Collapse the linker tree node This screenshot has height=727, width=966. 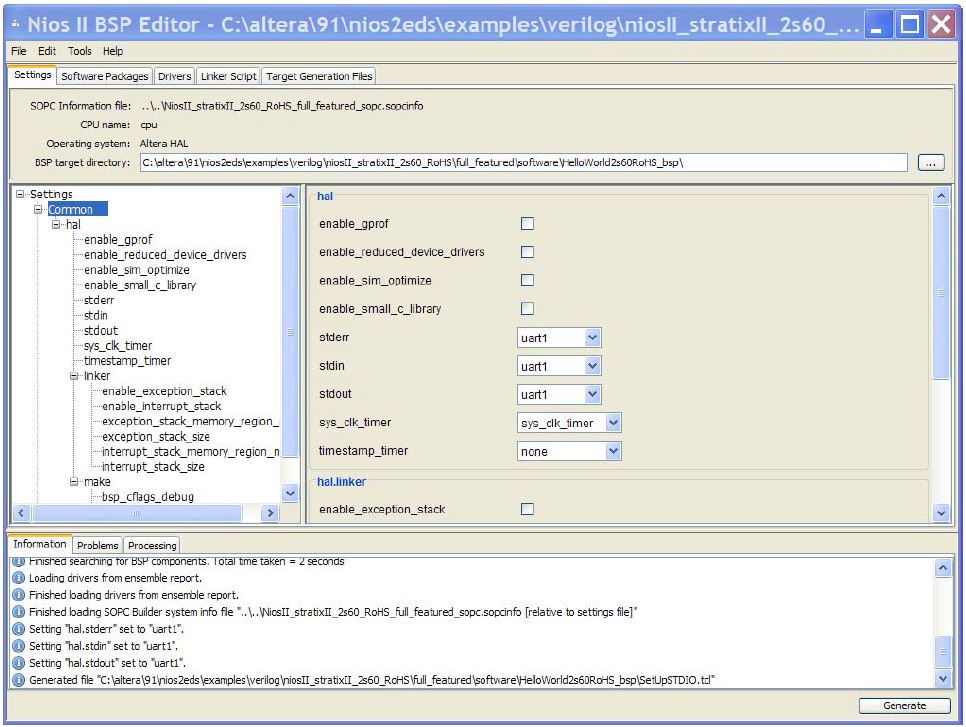(74, 376)
